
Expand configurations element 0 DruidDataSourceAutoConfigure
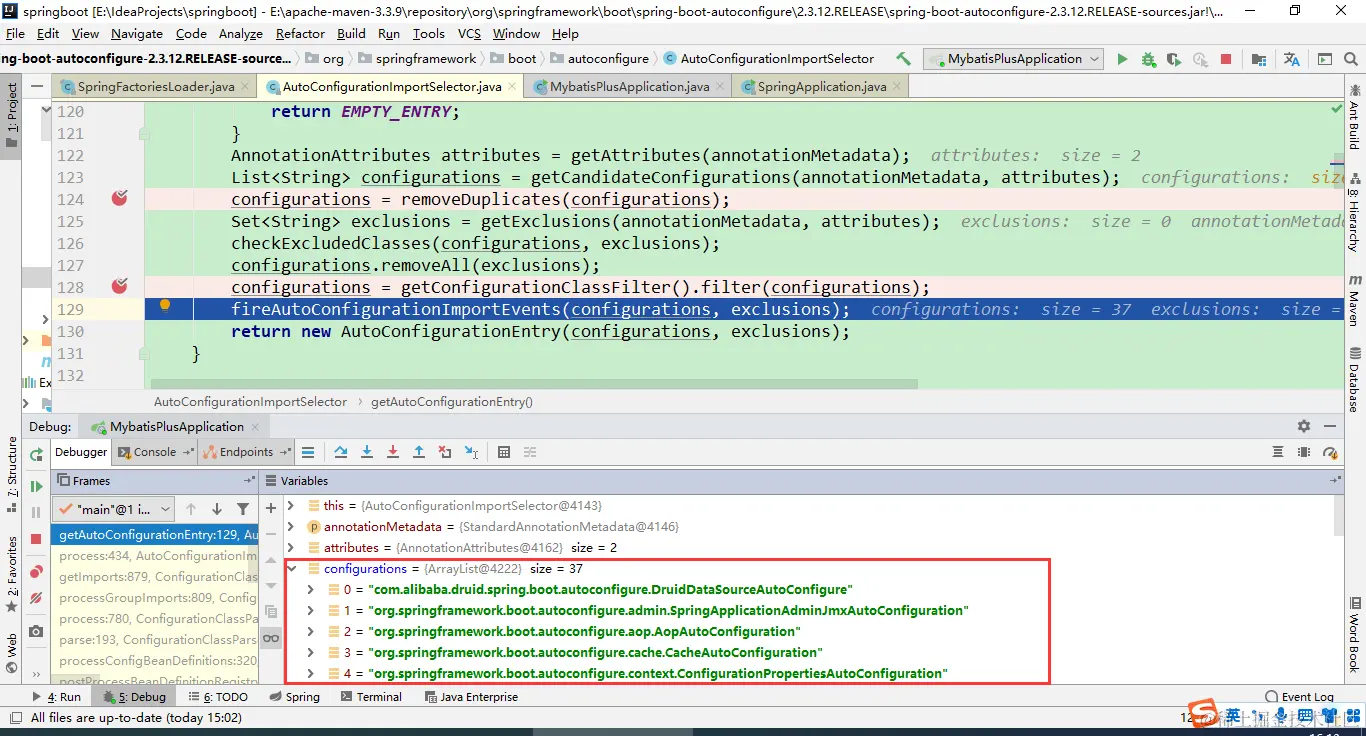tap(311, 590)
